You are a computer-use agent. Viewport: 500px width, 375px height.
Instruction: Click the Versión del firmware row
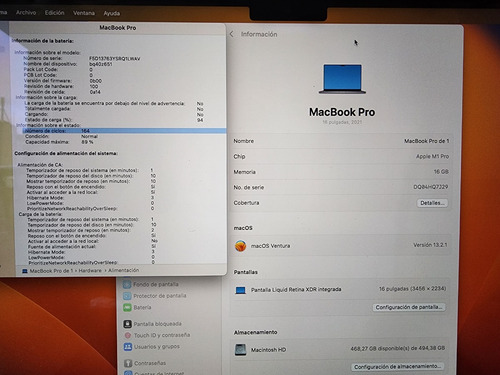[x=63, y=81]
